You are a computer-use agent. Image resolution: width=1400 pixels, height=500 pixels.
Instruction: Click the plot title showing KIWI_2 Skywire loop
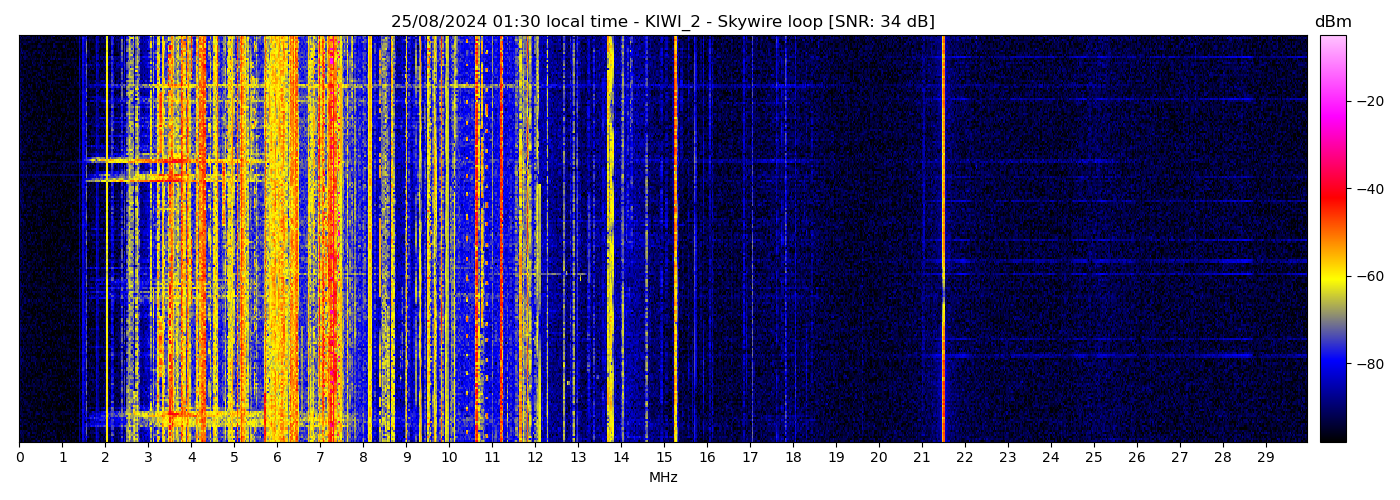[x=662, y=22]
